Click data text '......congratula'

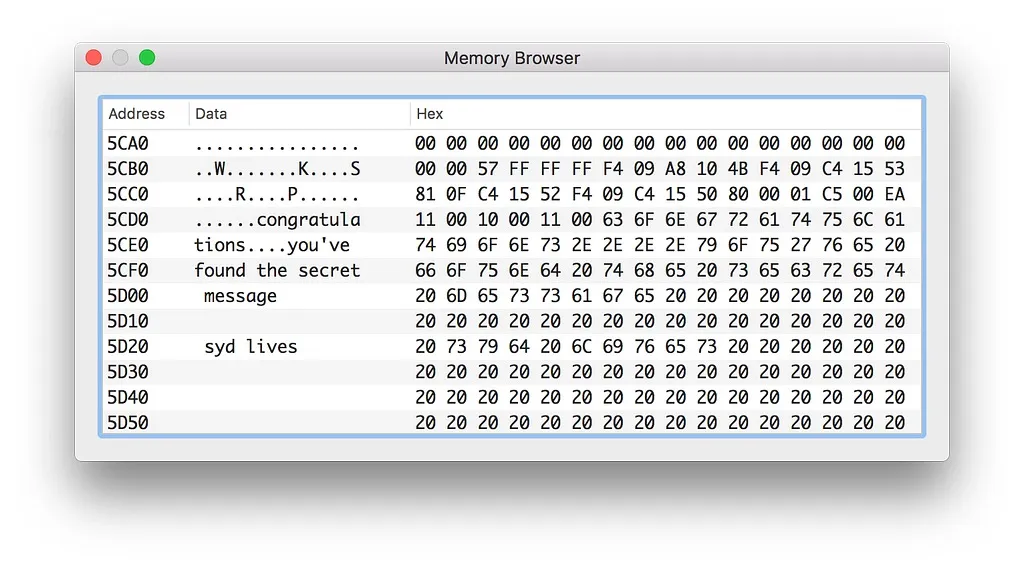278,220
